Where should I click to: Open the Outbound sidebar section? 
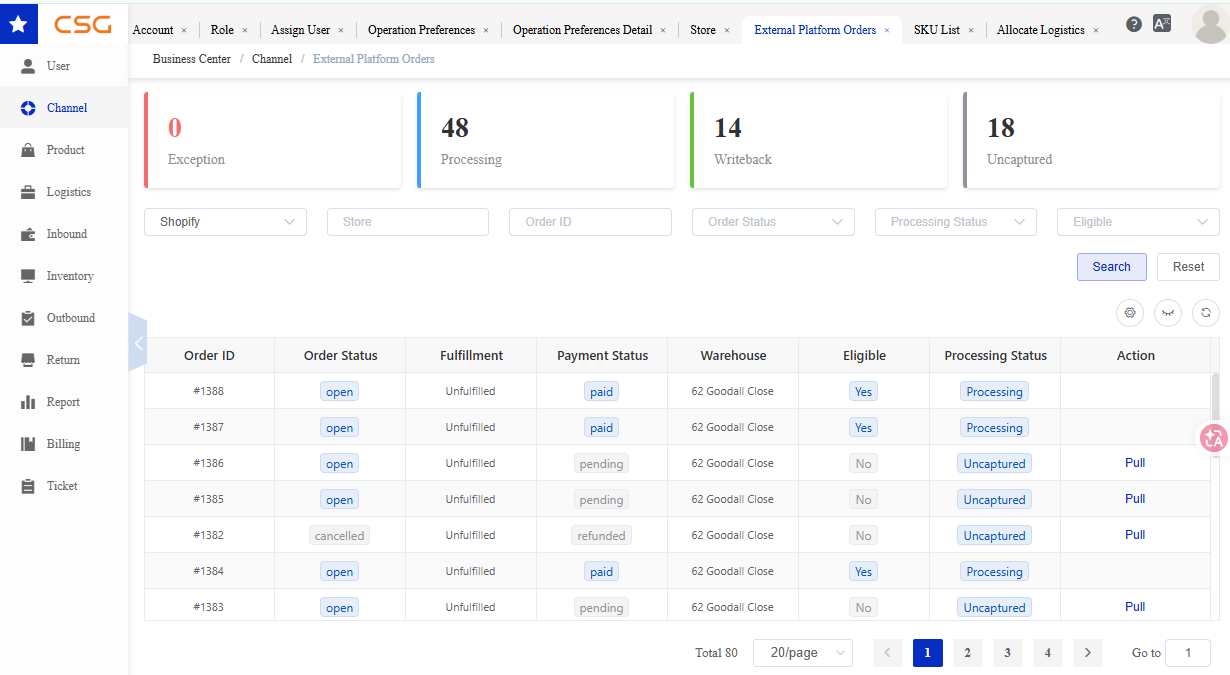64,318
